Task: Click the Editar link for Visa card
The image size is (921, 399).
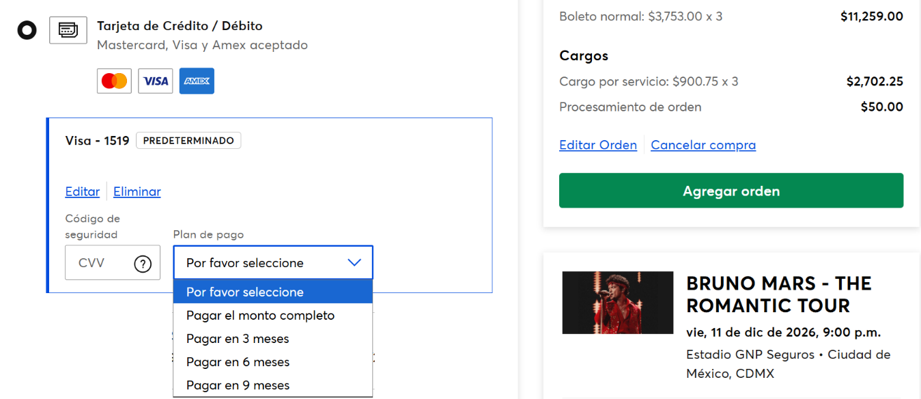Action: point(82,192)
